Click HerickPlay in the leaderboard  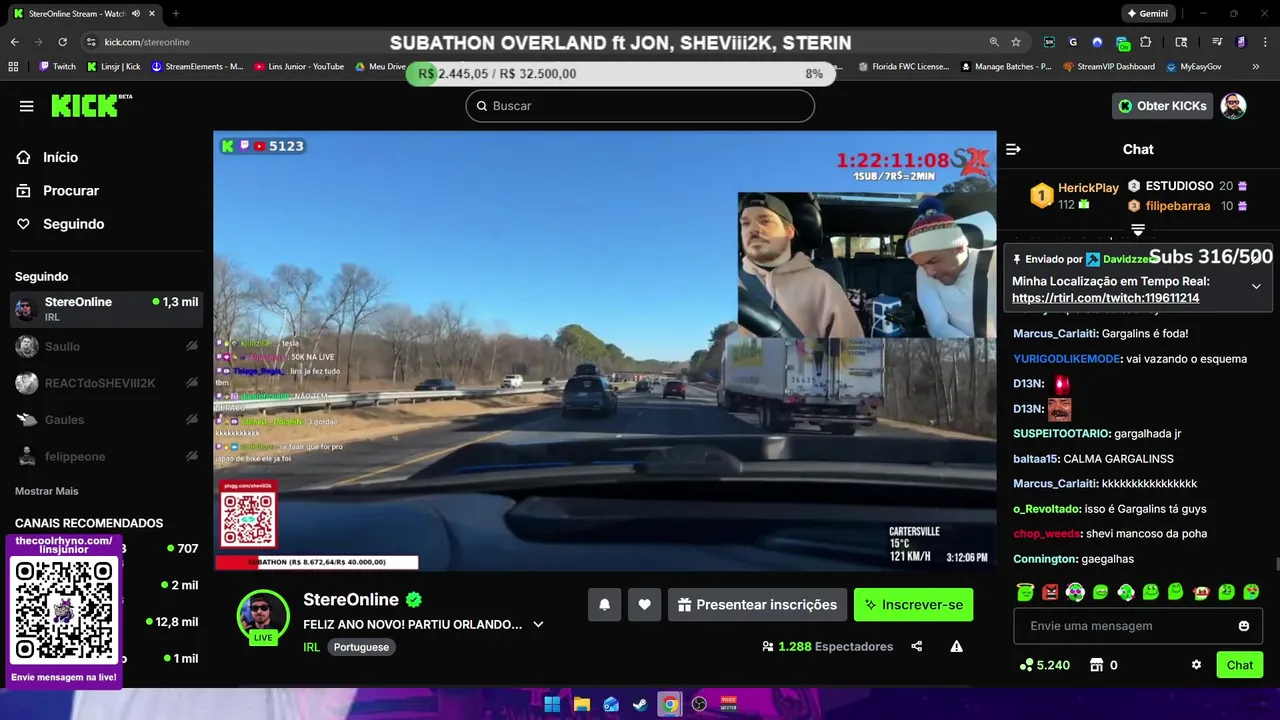[1088, 188]
